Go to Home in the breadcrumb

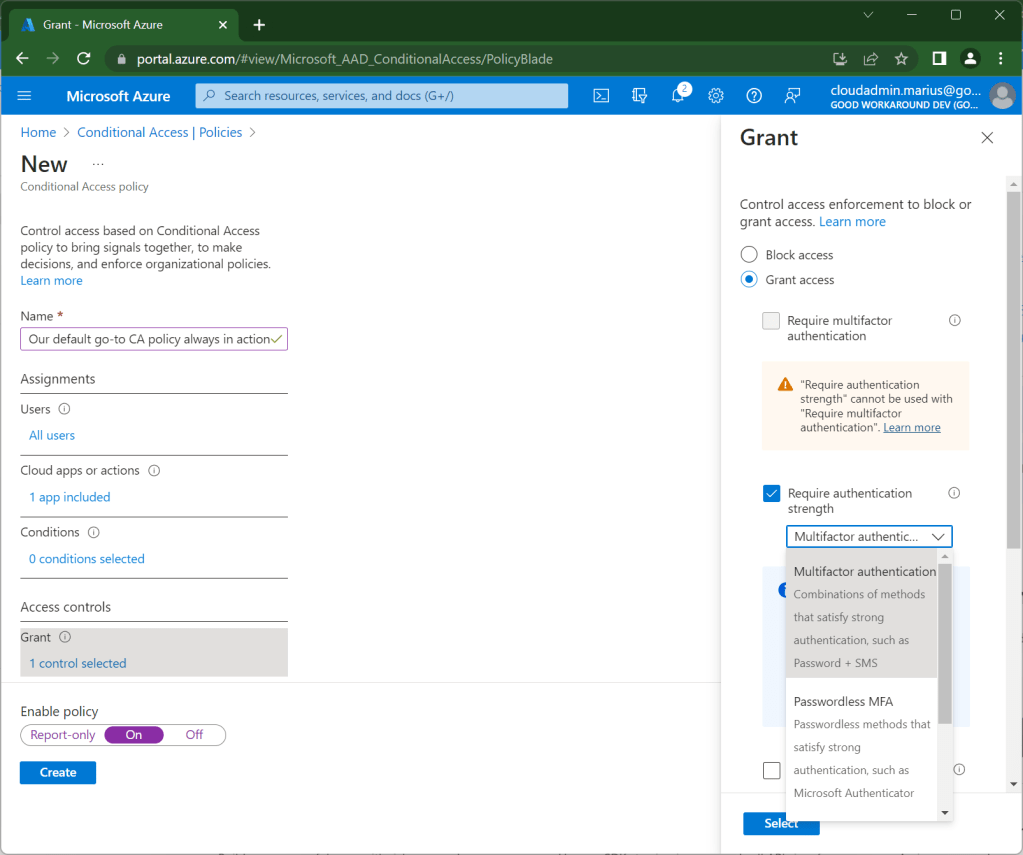[38, 132]
